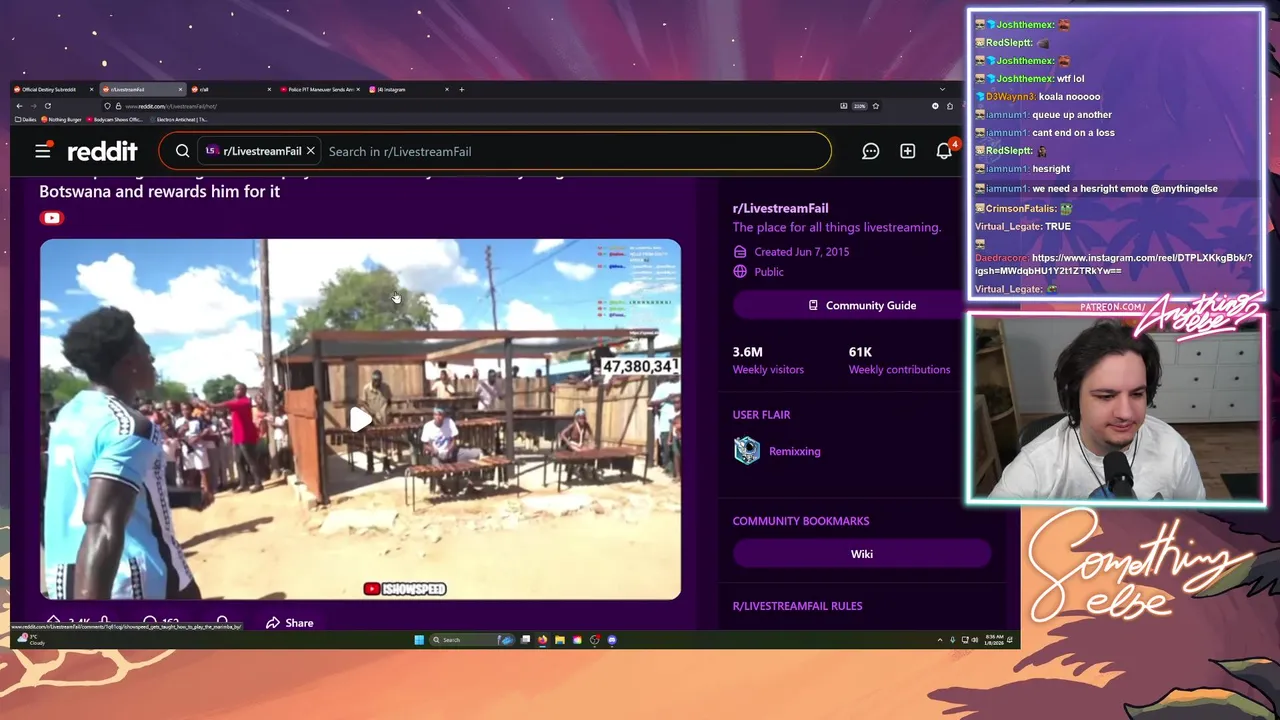Open the Instagram reel link in chat

pos(1113,264)
